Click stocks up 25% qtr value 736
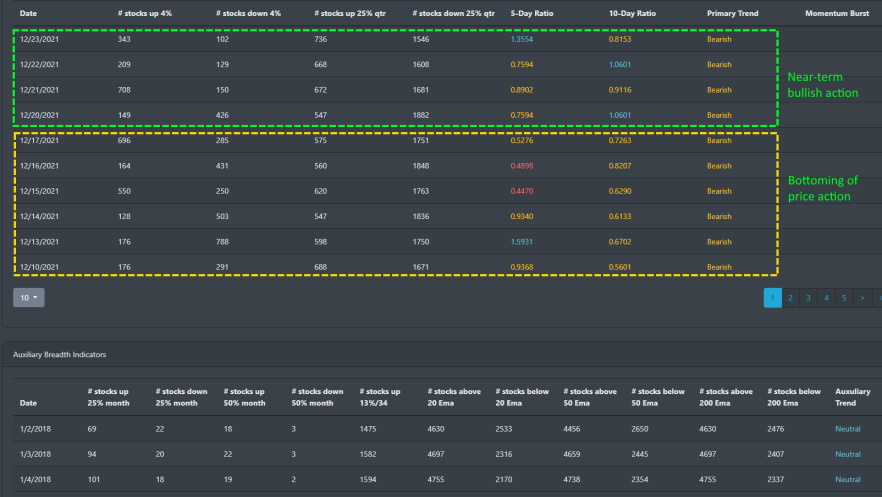This screenshot has height=497, width=882. pyautogui.click(x=320, y=39)
